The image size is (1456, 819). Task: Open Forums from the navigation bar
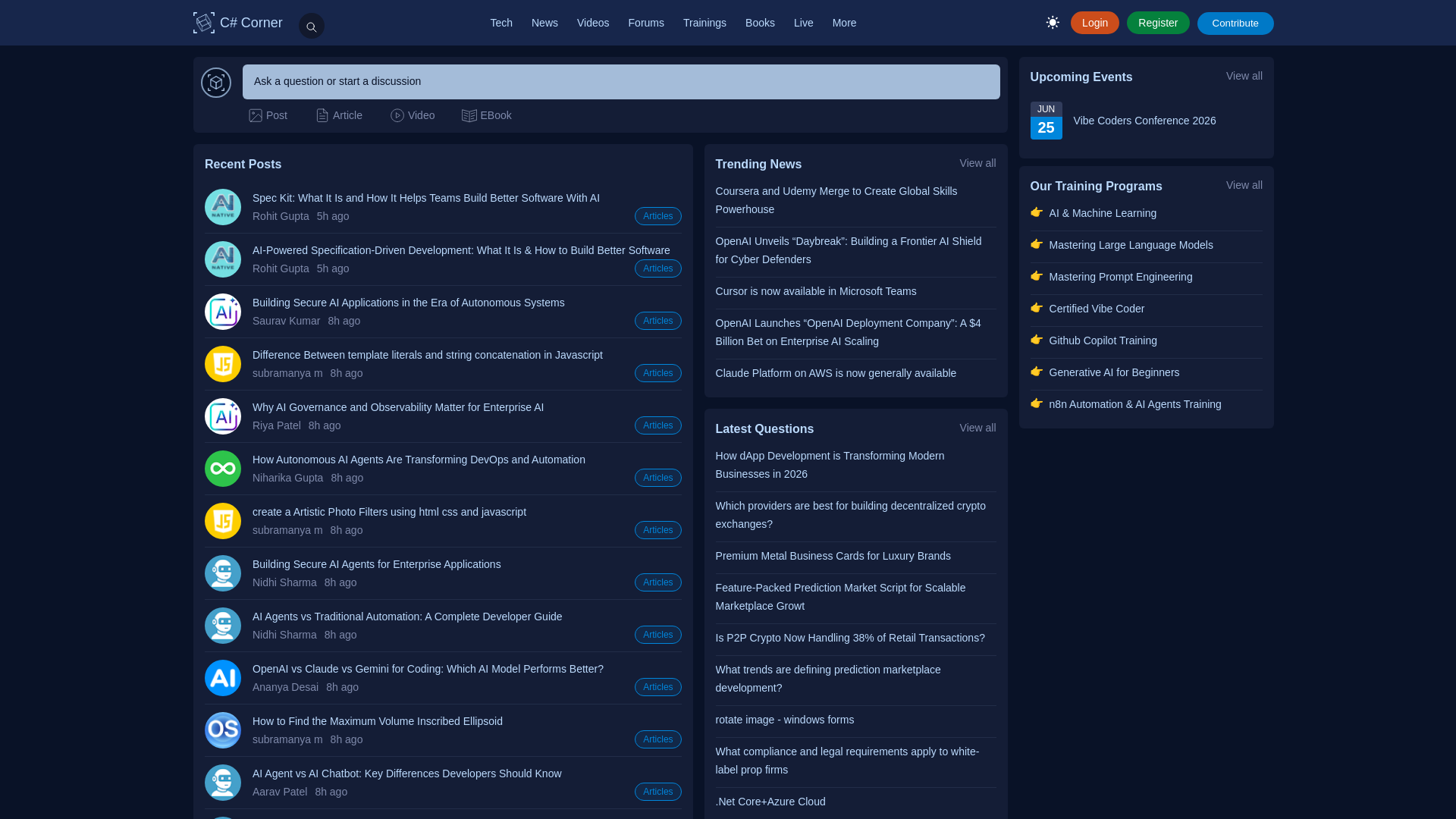[646, 23]
